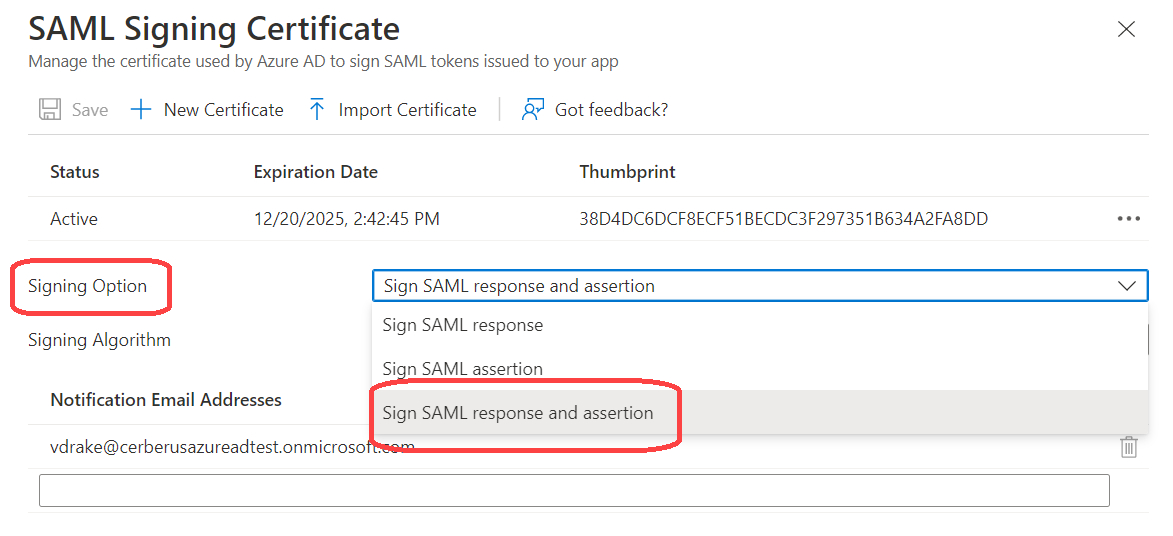Select the certificate thumbprint value
The image size is (1173, 536).
(783, 219)
